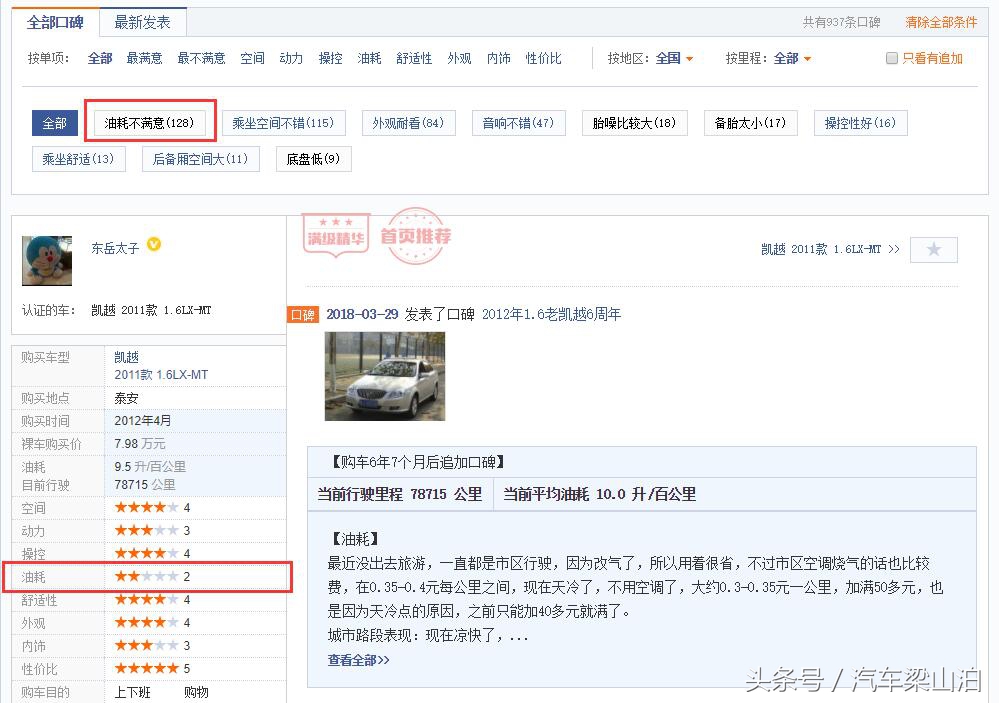Enable the 只看有追加 checkbox
This screenshot has height=703, width=999.
pos(889,58)
